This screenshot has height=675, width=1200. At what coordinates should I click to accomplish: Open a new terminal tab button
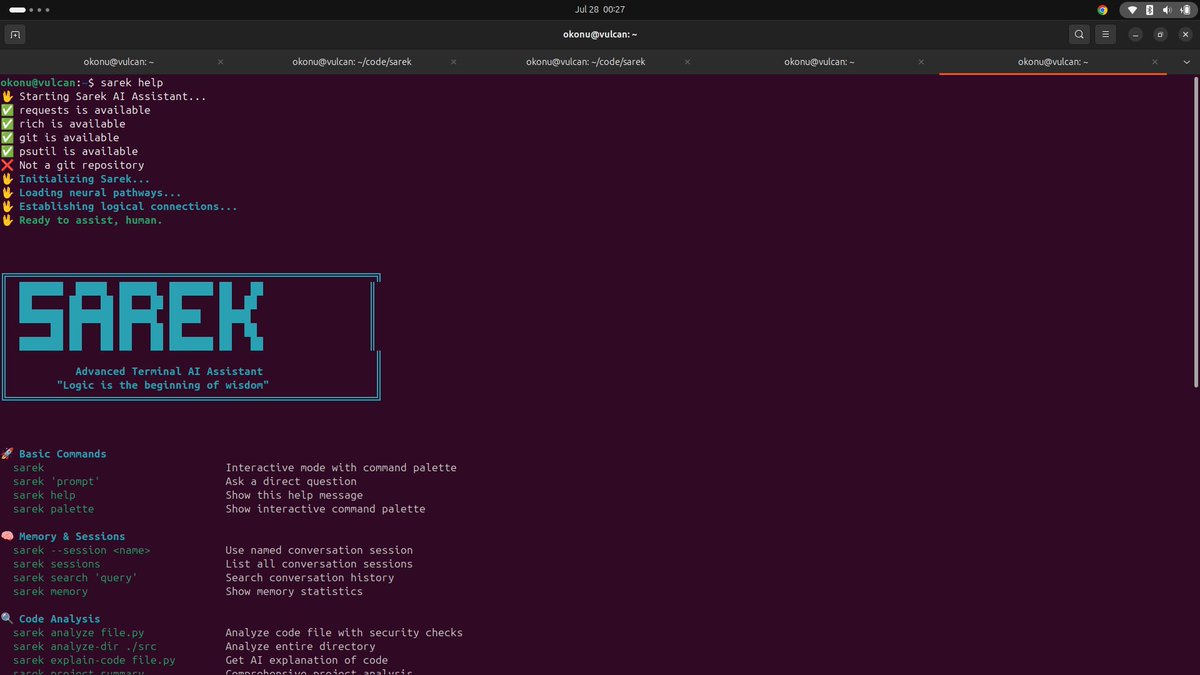pyautogui.click(x=15, y=34)
